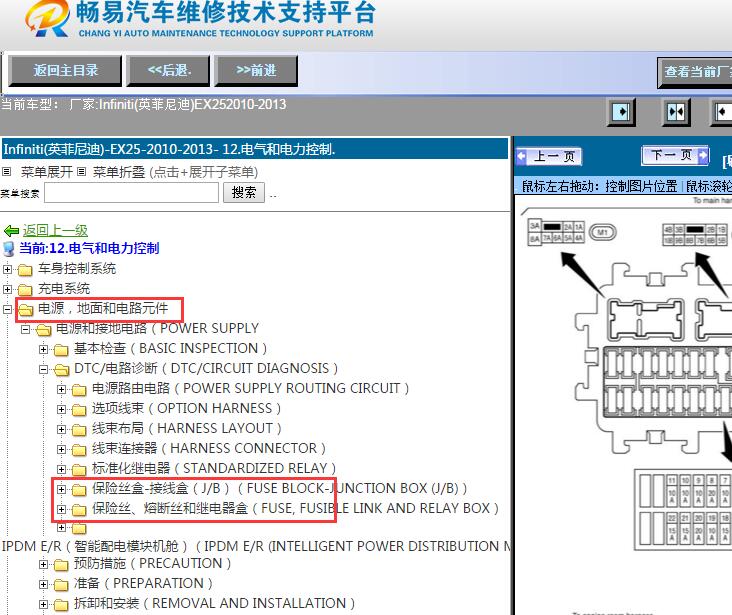The image size is (732, 615).
Task: Click the M1 connector in diagram
Action: [603, 232]
